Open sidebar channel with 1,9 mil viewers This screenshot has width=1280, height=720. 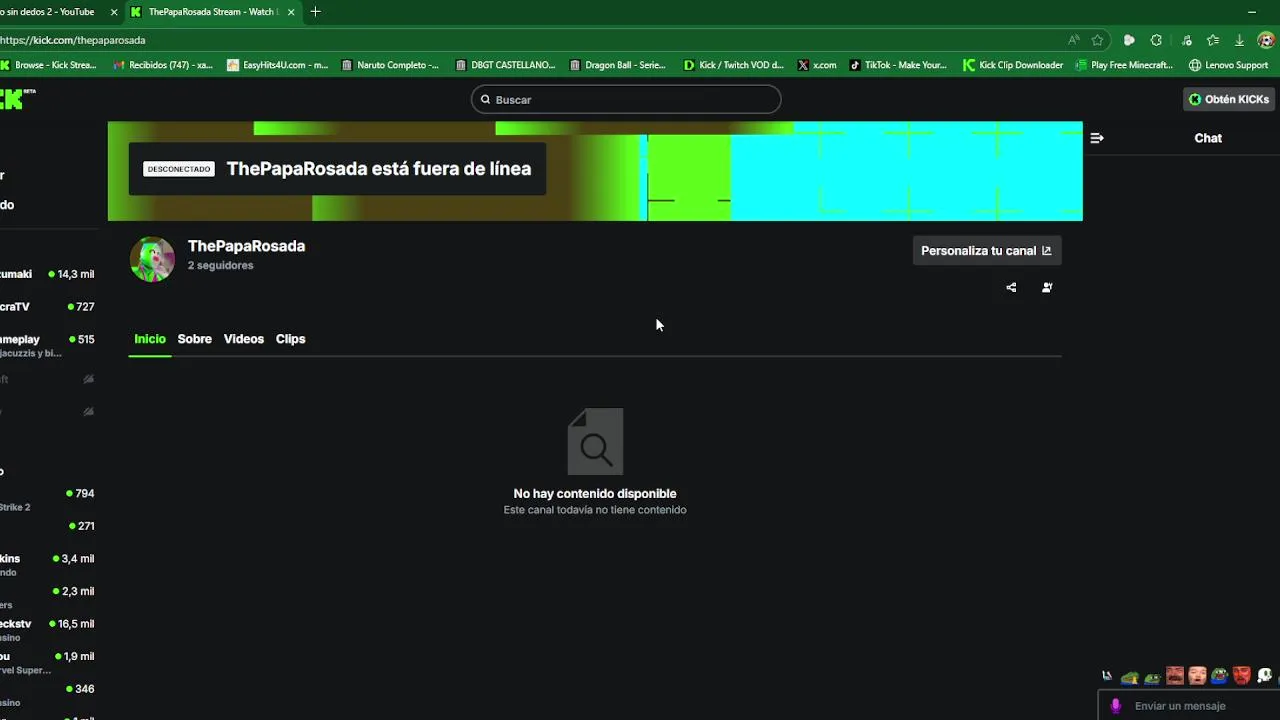48,662
